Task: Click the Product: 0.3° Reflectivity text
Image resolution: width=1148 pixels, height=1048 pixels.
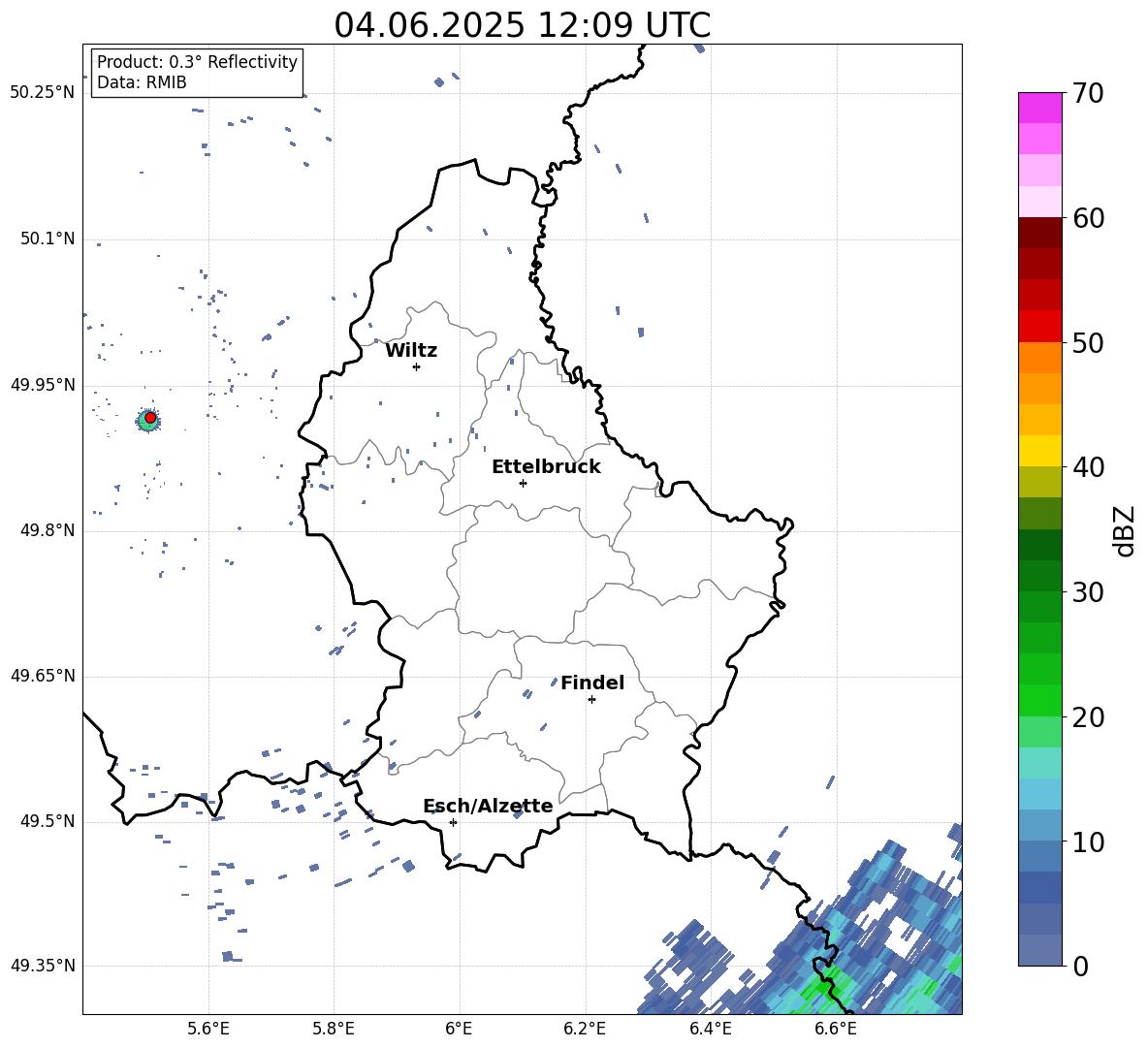Action: (197, 61)
